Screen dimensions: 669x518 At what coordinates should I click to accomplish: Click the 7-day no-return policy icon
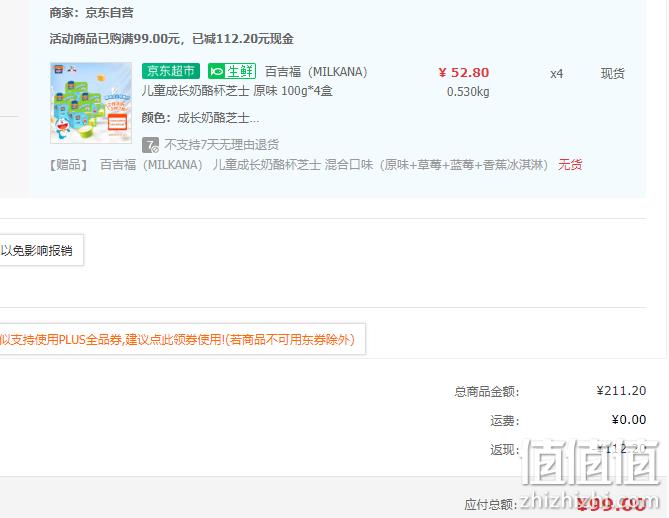tap(150, 145)
